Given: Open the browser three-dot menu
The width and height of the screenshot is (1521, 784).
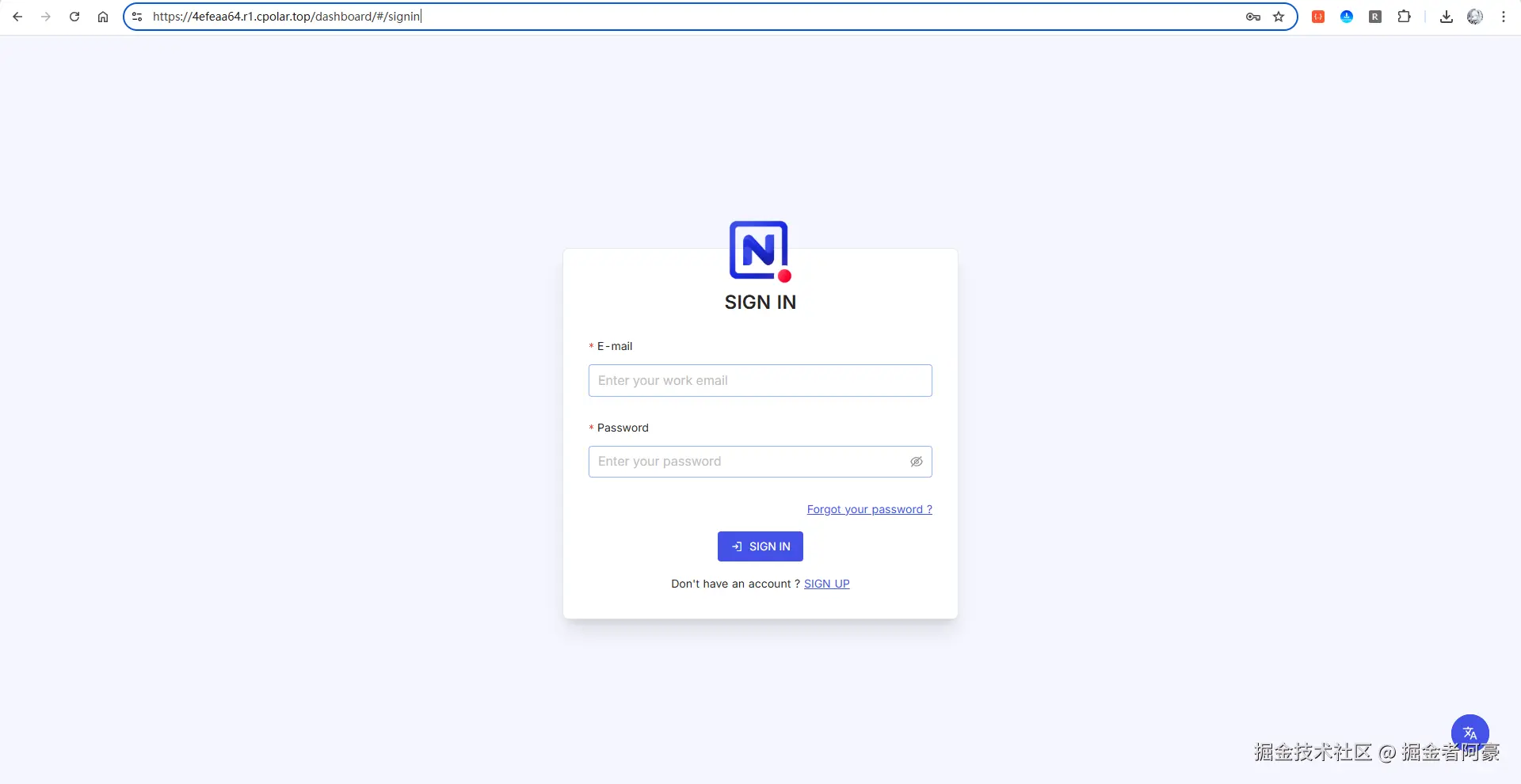Looking at the screenshot, I should click(x=1504, y=17).
